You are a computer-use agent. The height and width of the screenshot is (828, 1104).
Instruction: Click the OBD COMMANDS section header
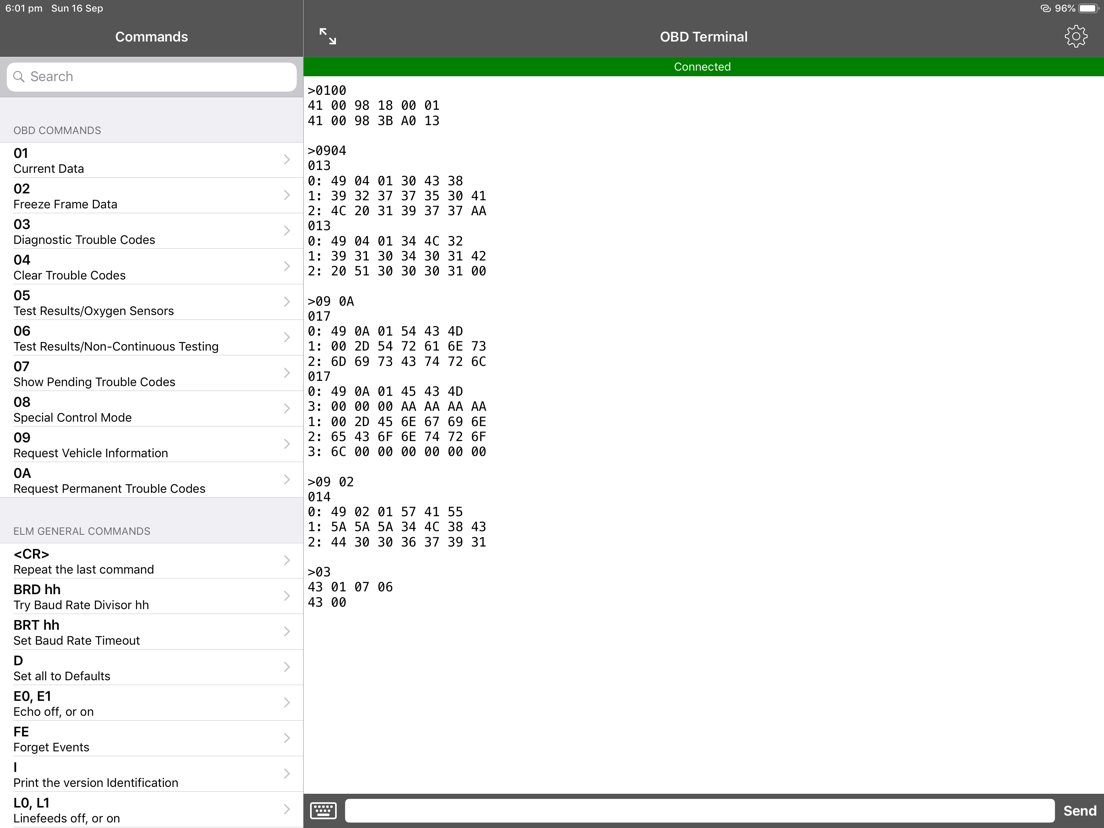point(57,131)
